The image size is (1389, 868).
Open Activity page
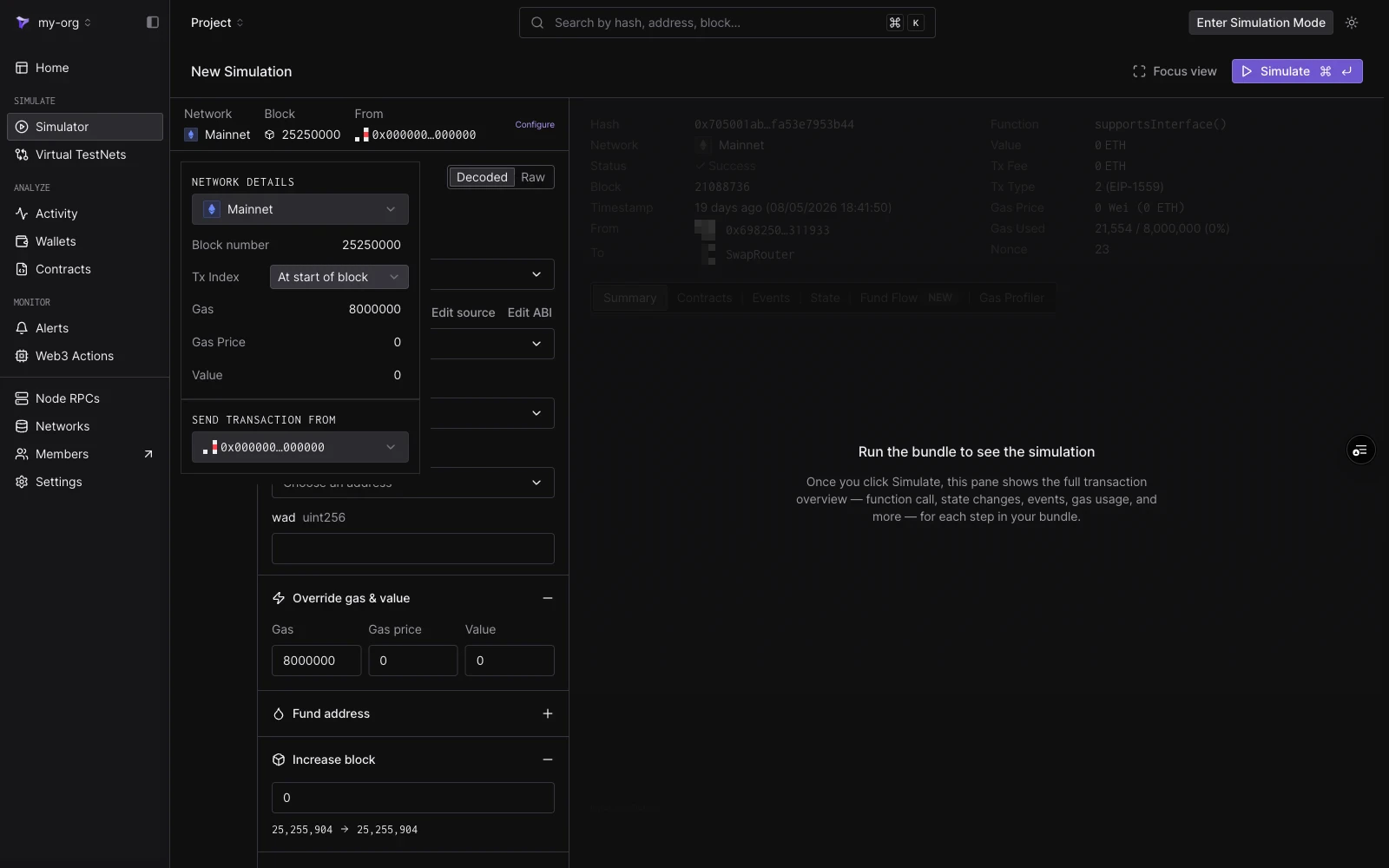(85, 214)
